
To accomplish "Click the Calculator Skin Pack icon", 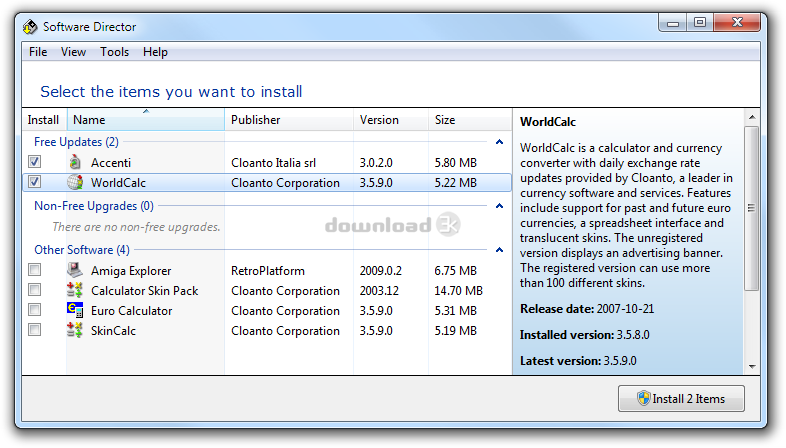I will pos(75,290).
